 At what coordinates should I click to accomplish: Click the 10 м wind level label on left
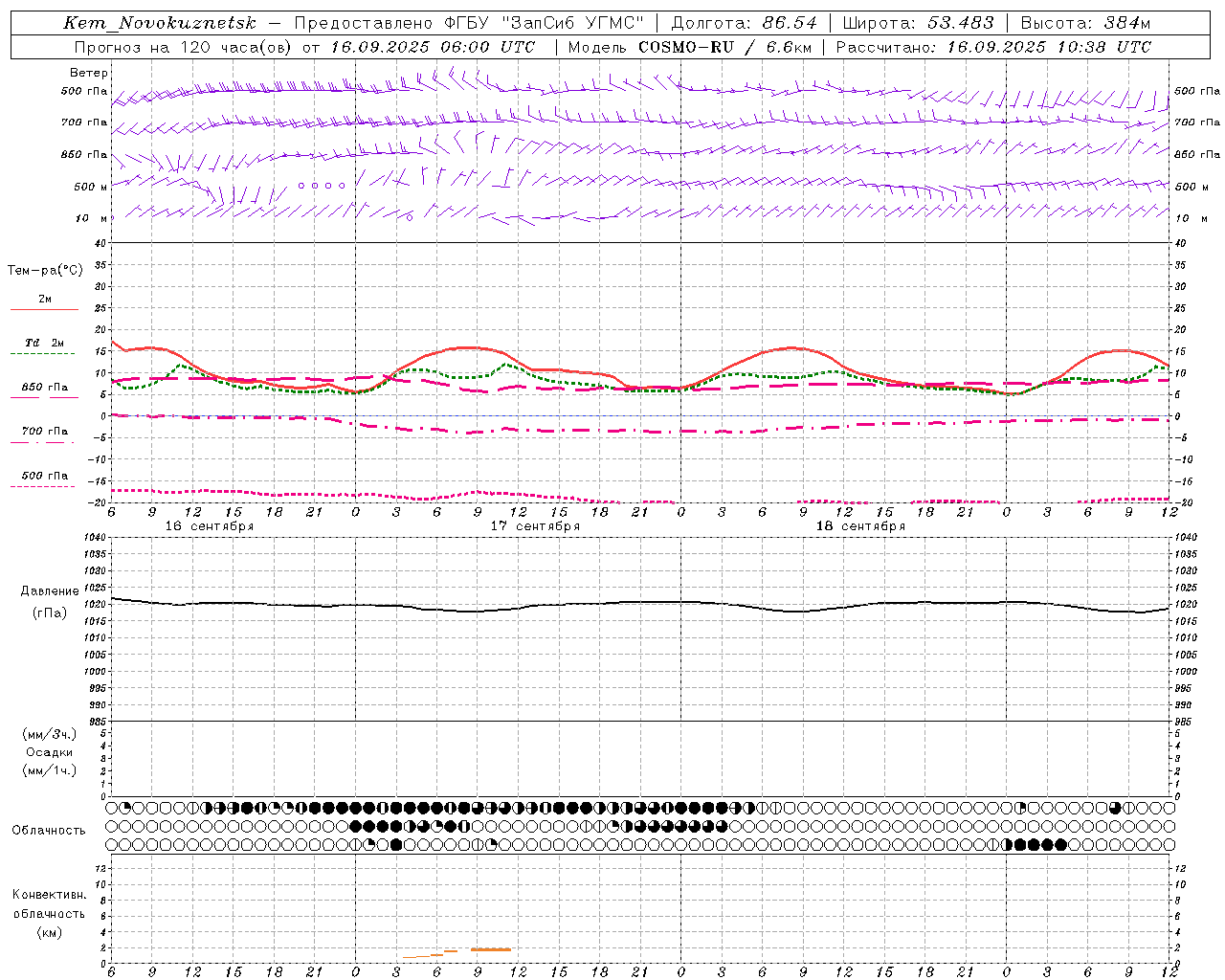click(92, 218)
